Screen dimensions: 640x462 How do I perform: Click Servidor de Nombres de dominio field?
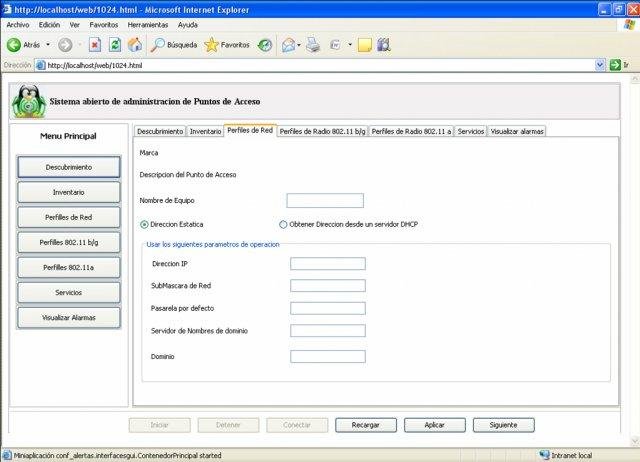coord(328,331)
